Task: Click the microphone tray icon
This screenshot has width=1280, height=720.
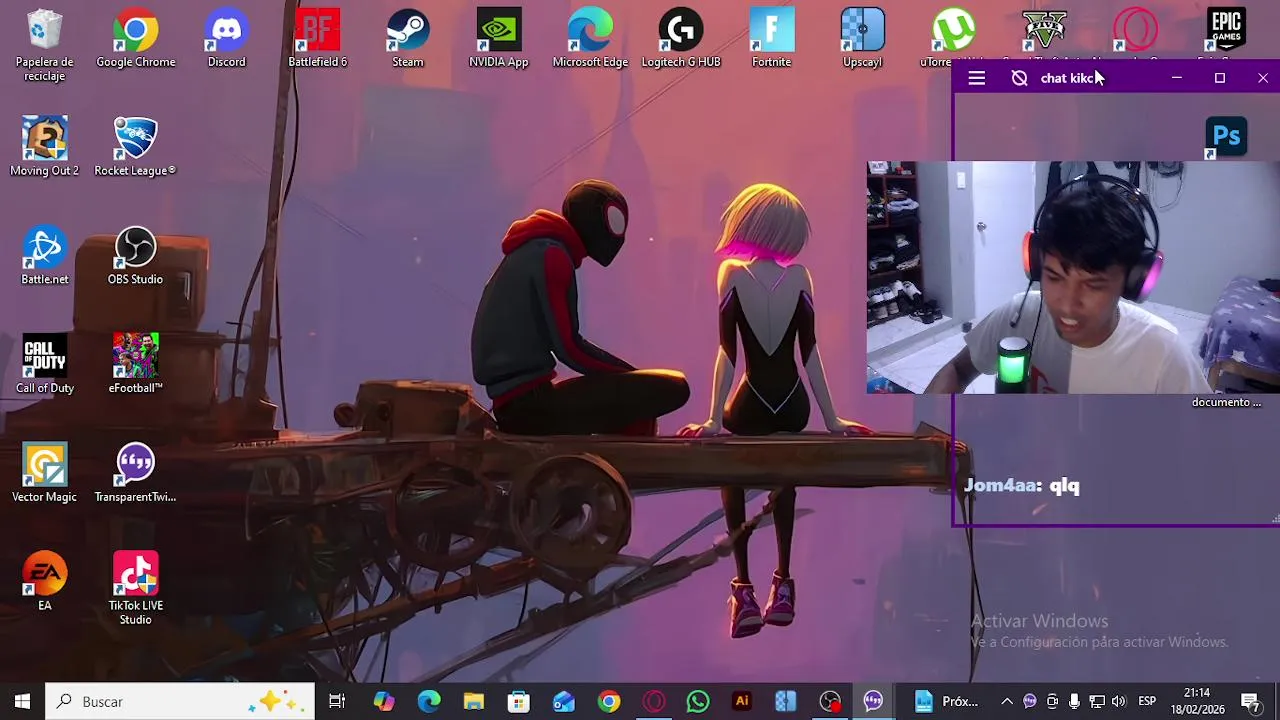Action: pos(1074,702)
